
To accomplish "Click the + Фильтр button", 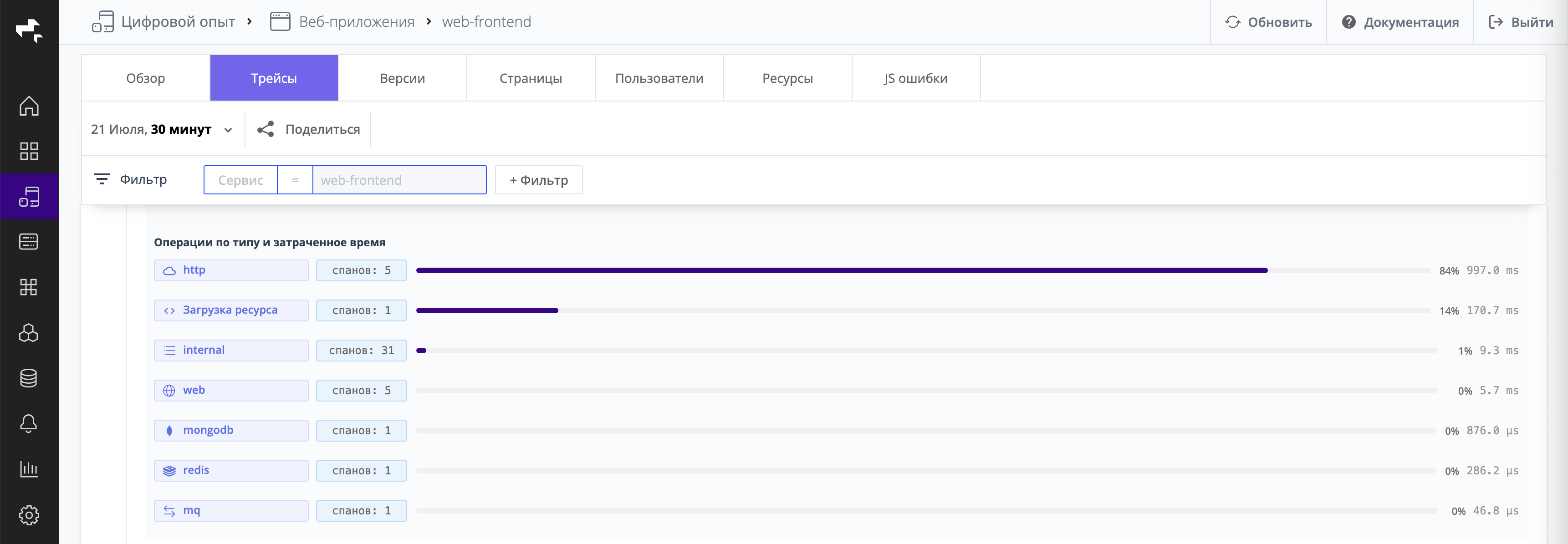I will click(539, 180).
